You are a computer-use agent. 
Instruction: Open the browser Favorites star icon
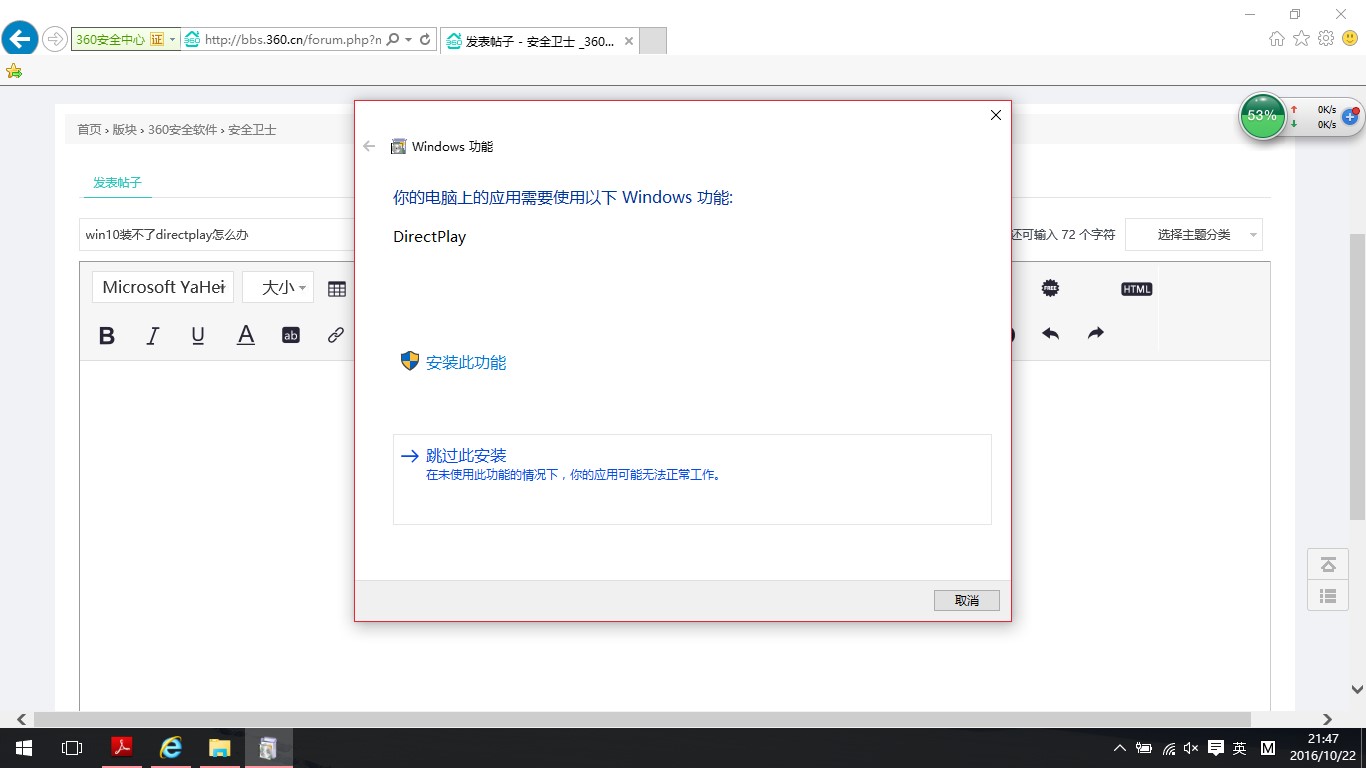1301,39
